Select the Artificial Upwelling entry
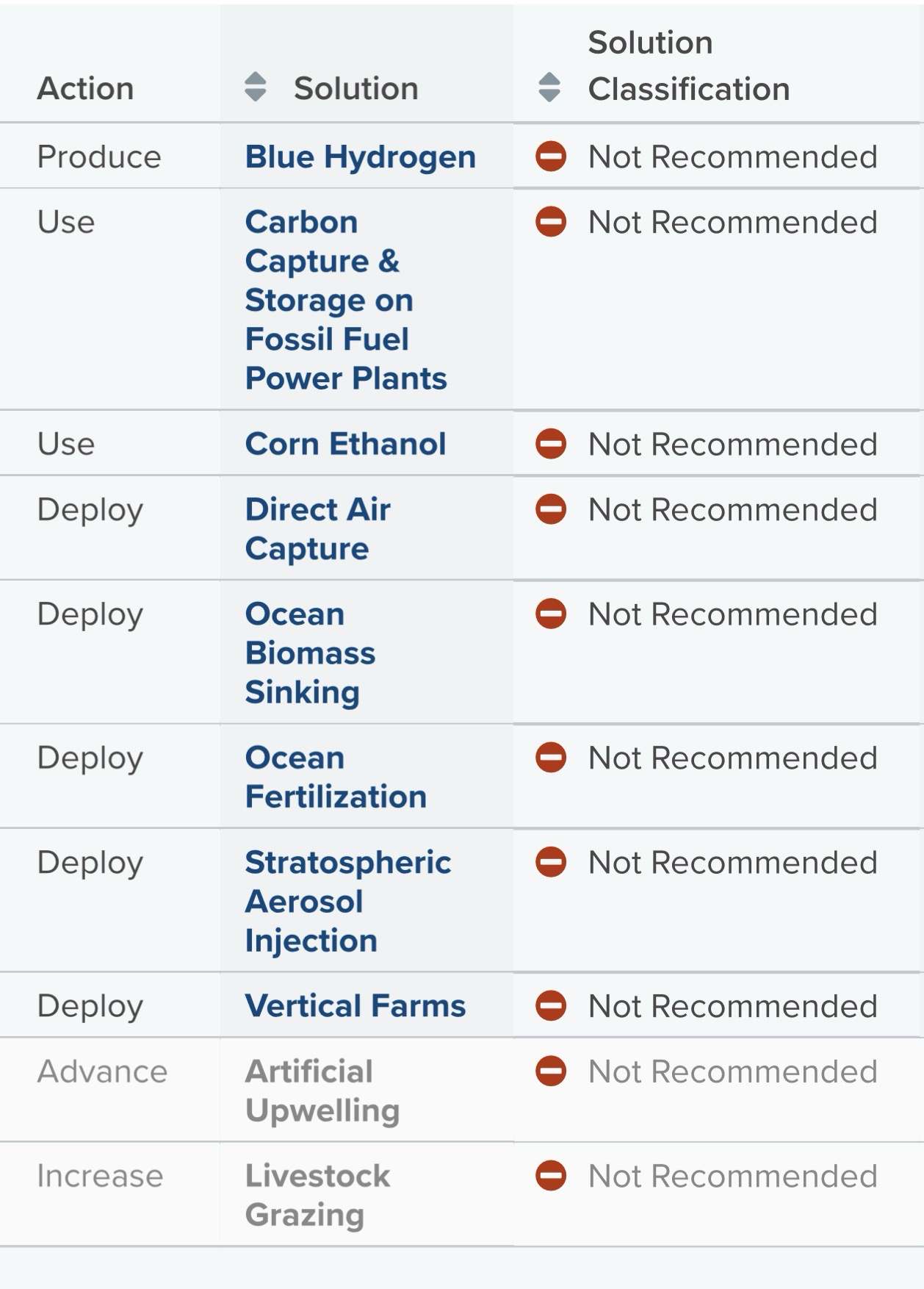Viewport: 924px width, 1289px height. click(x=322, y=1091)
